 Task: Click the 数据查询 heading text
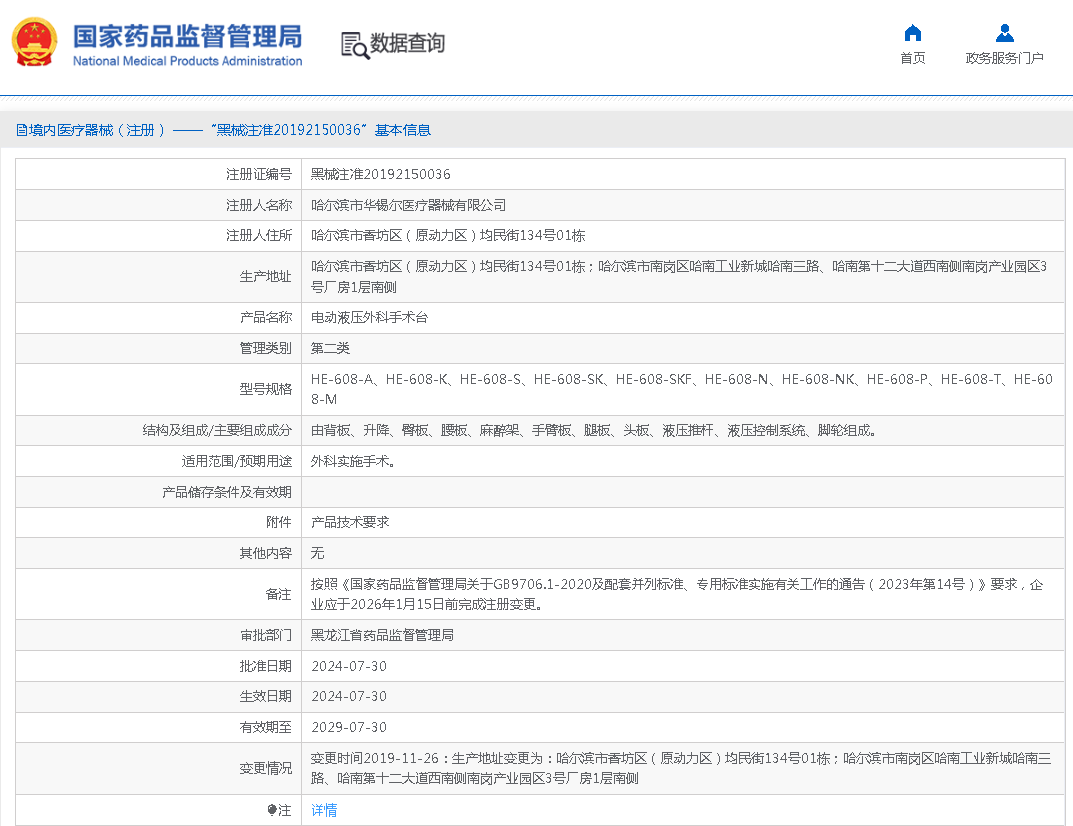coord(407,44)
